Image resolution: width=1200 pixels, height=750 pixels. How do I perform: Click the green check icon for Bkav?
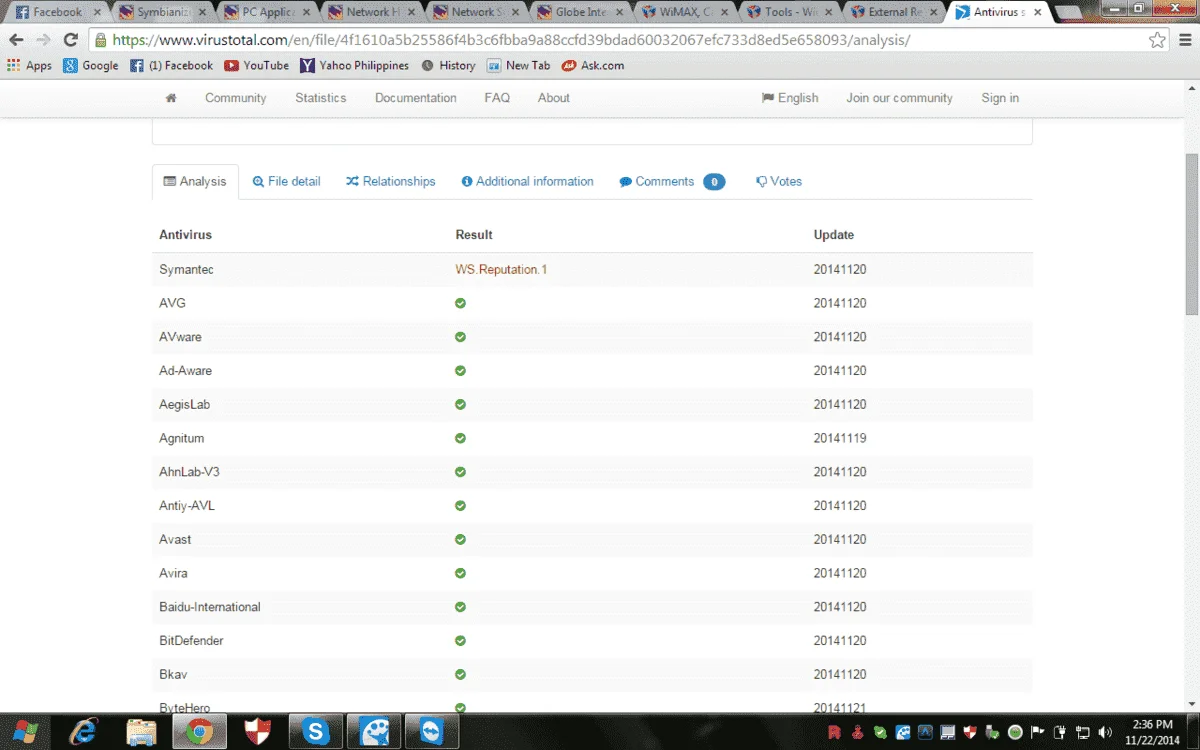click(x=460, y=675)
